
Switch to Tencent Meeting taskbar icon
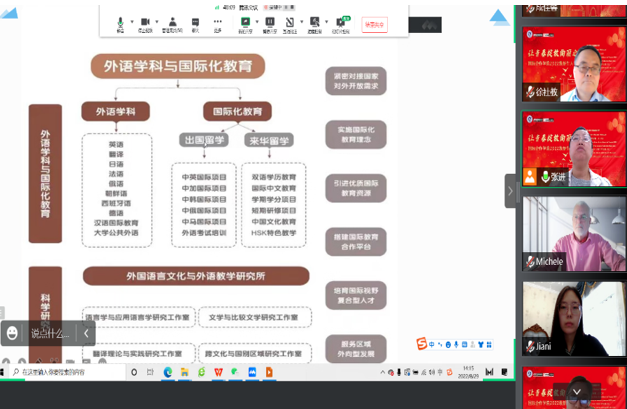click(252, 372)
